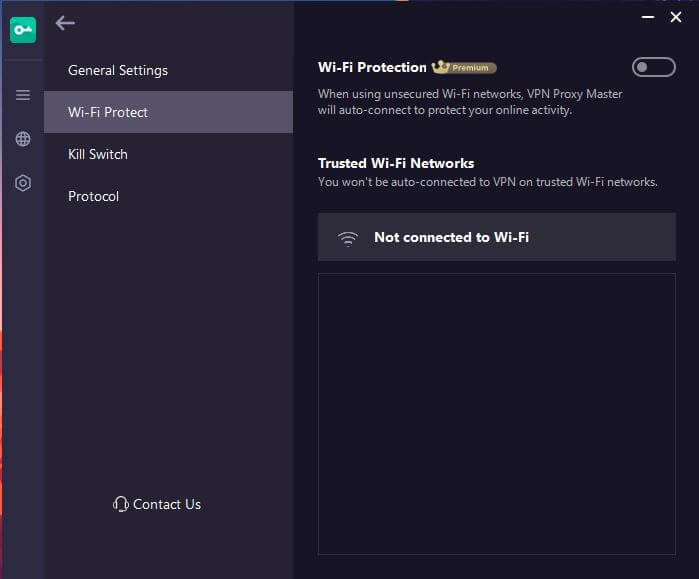This screenshot has width=699, height=579.
Task: Click the green VPN key logo icon
Action: pos(23,30)
